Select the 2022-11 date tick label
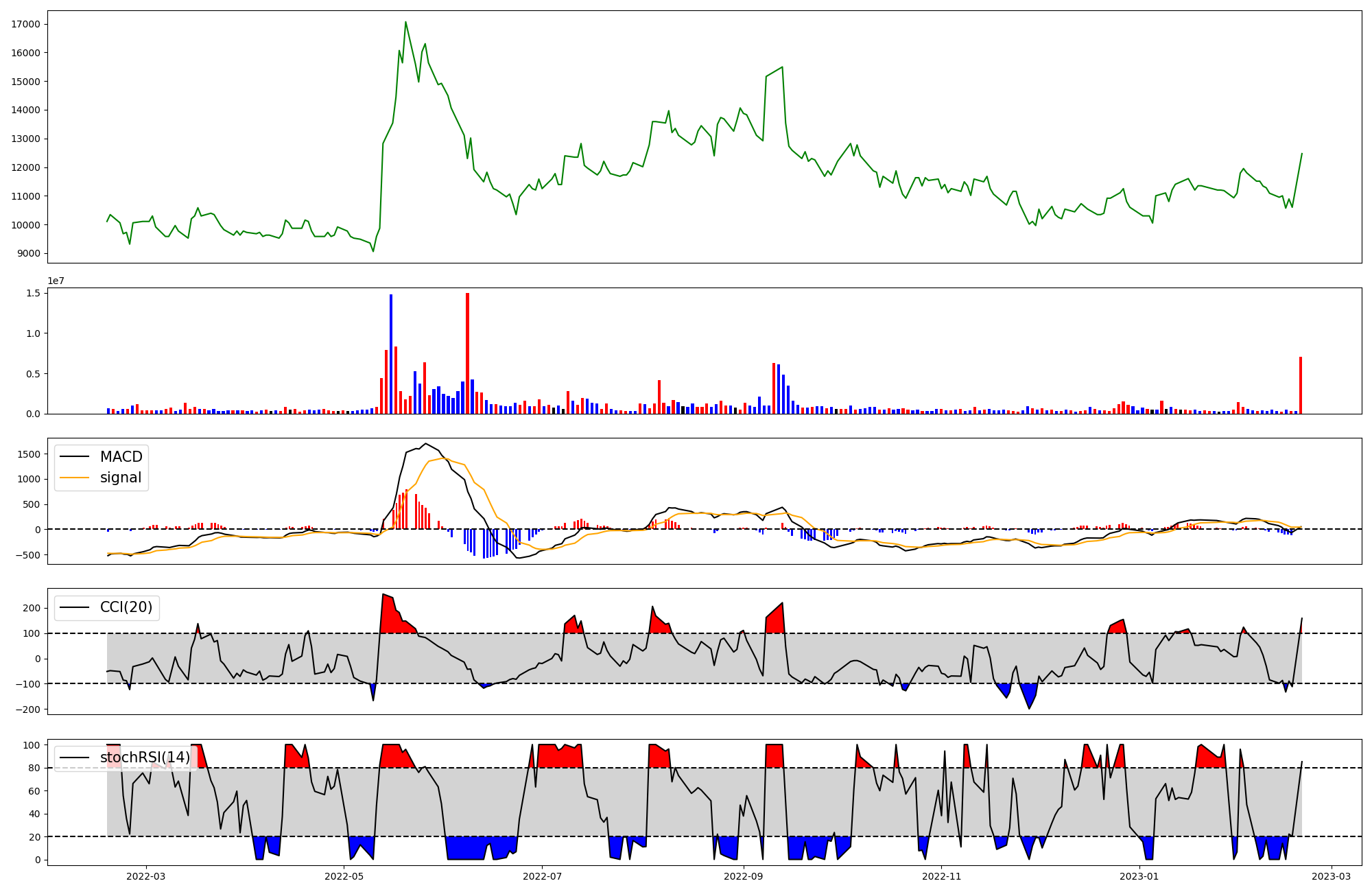 (942, 876)
